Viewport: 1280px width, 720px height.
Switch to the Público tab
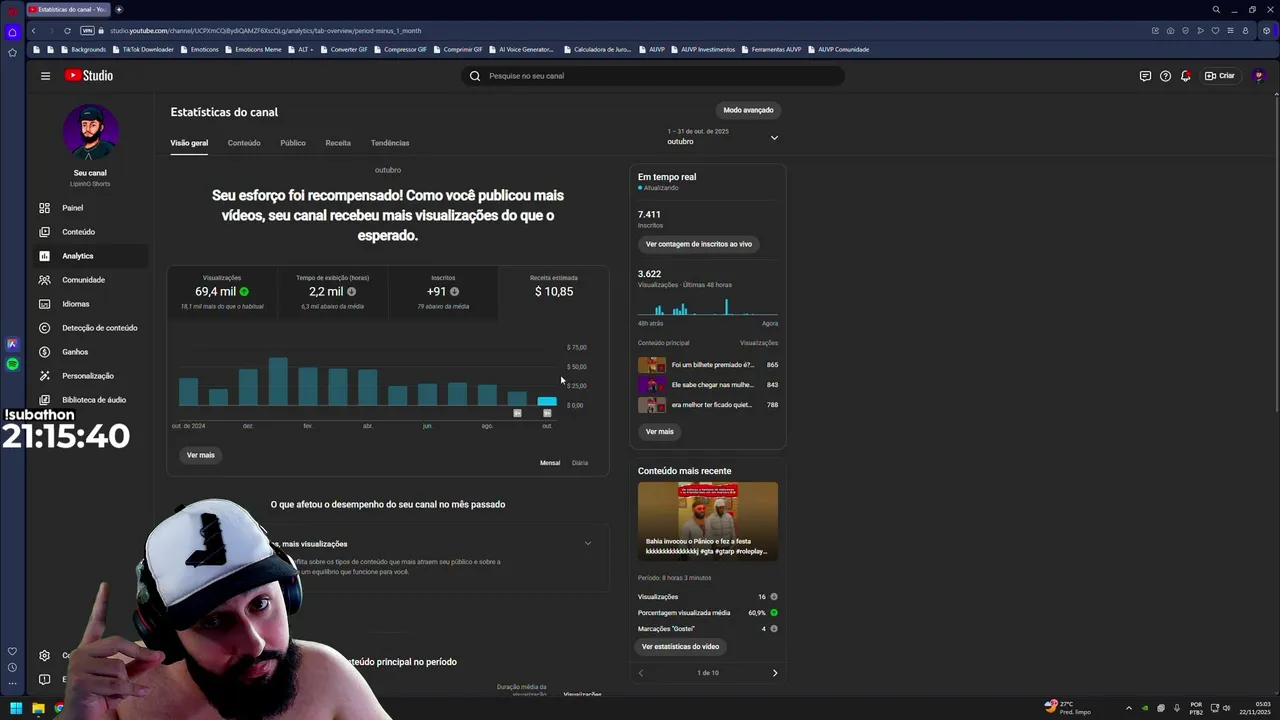tap(293, 143)
